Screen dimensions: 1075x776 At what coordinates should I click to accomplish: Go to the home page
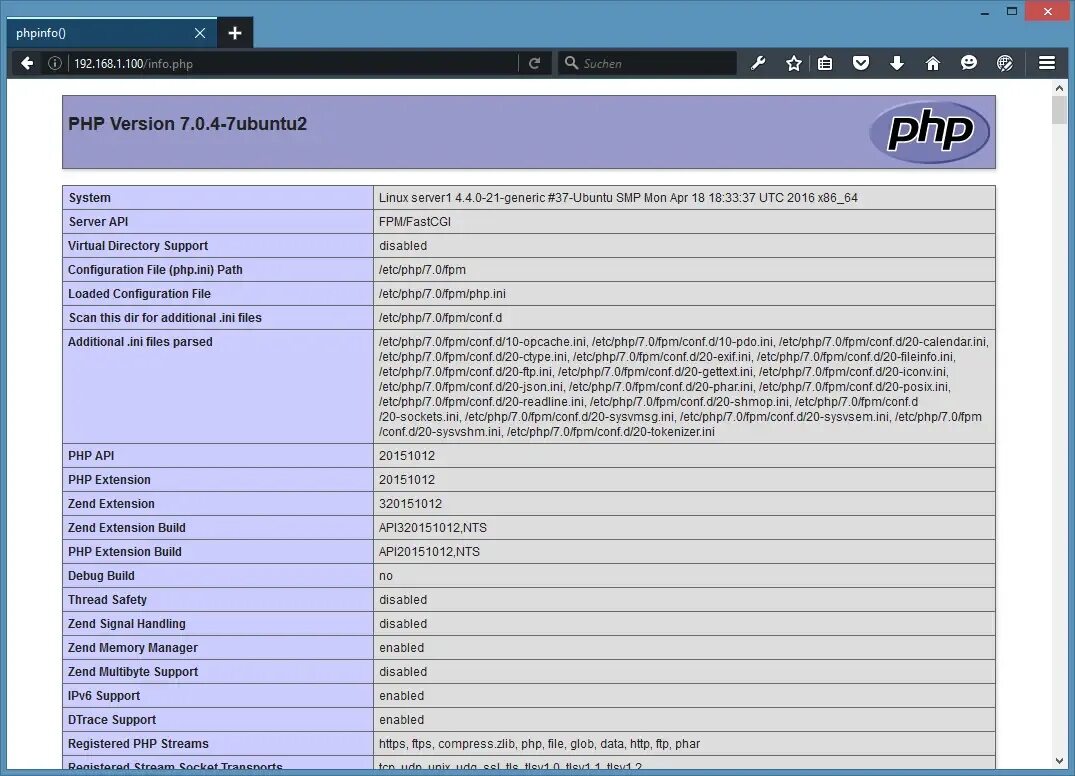coord(932,63)
